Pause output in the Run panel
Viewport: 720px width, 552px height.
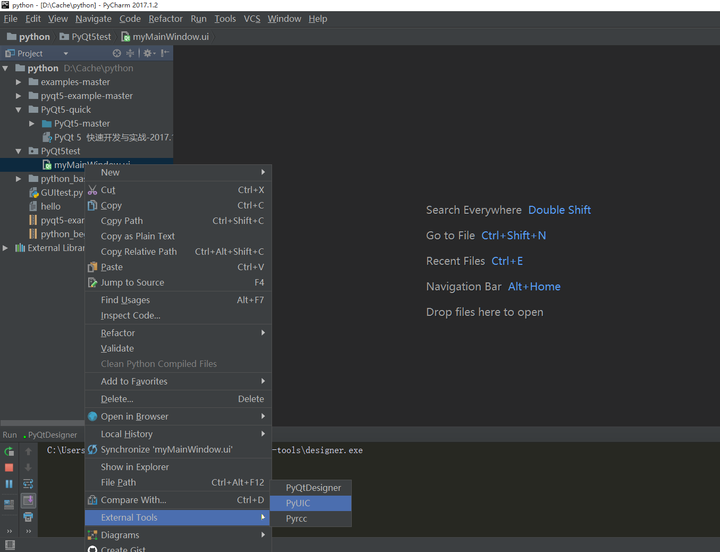click(9, 484)
